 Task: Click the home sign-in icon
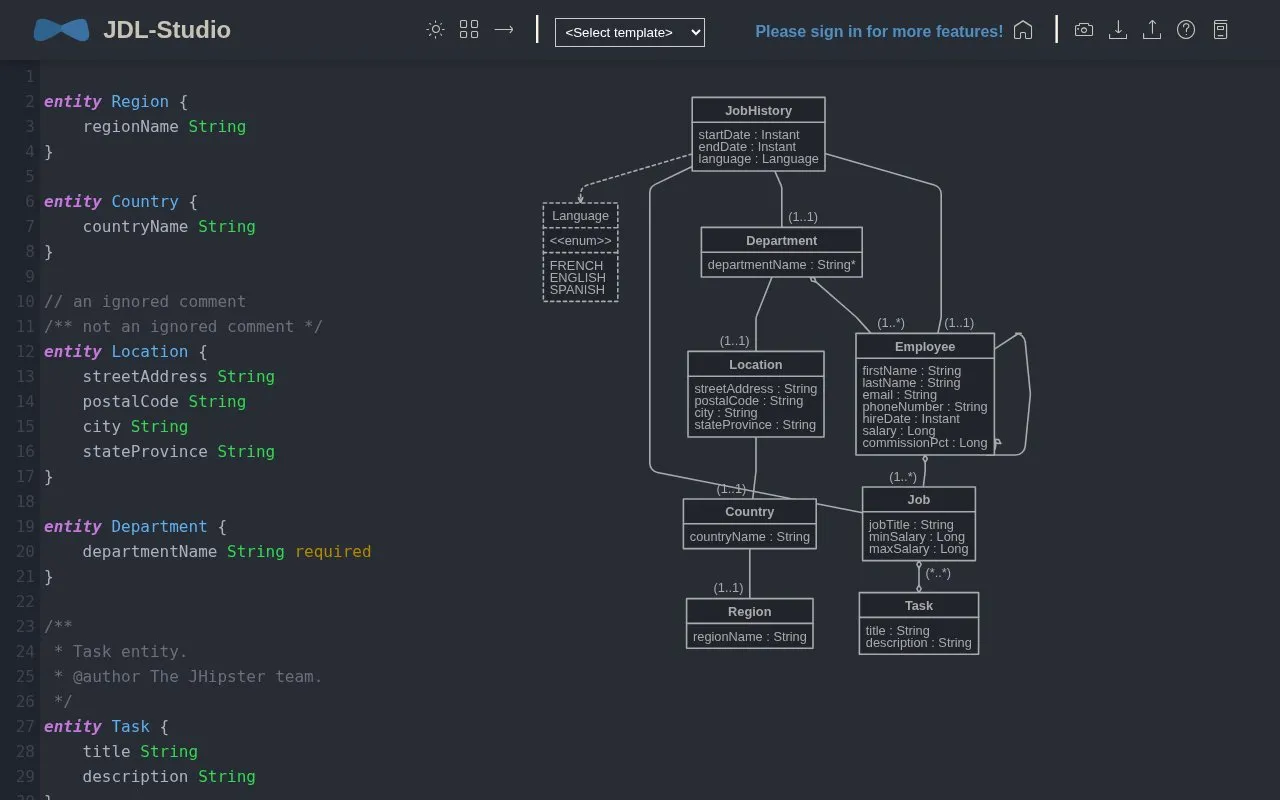1023,30
